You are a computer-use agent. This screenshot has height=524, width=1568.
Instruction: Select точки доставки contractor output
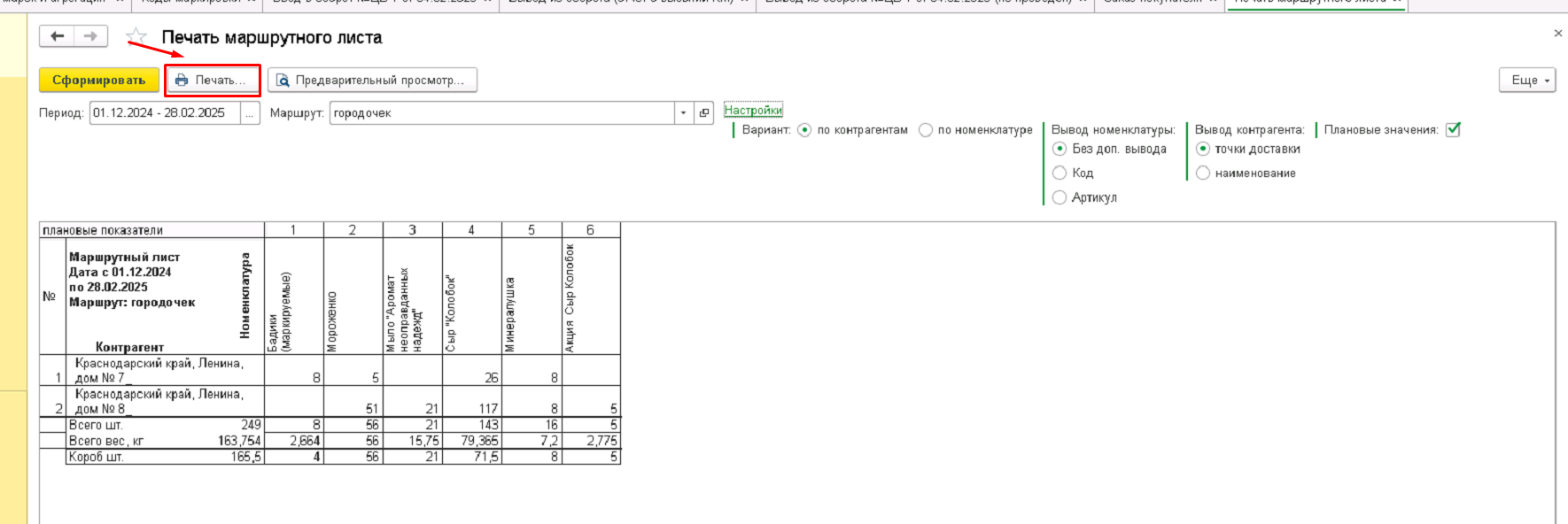tap(1248, 149)
